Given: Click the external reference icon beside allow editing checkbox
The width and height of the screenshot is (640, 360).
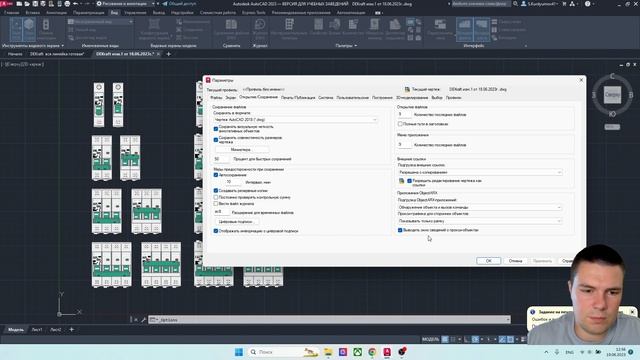Looking at the screenshot, I should [x=402, y=180].
